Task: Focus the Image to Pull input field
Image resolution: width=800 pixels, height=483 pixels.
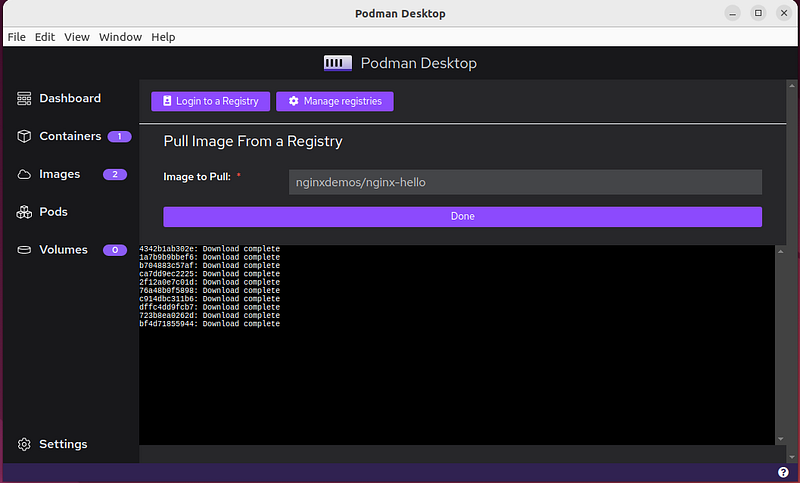Action: pos(525,182)
